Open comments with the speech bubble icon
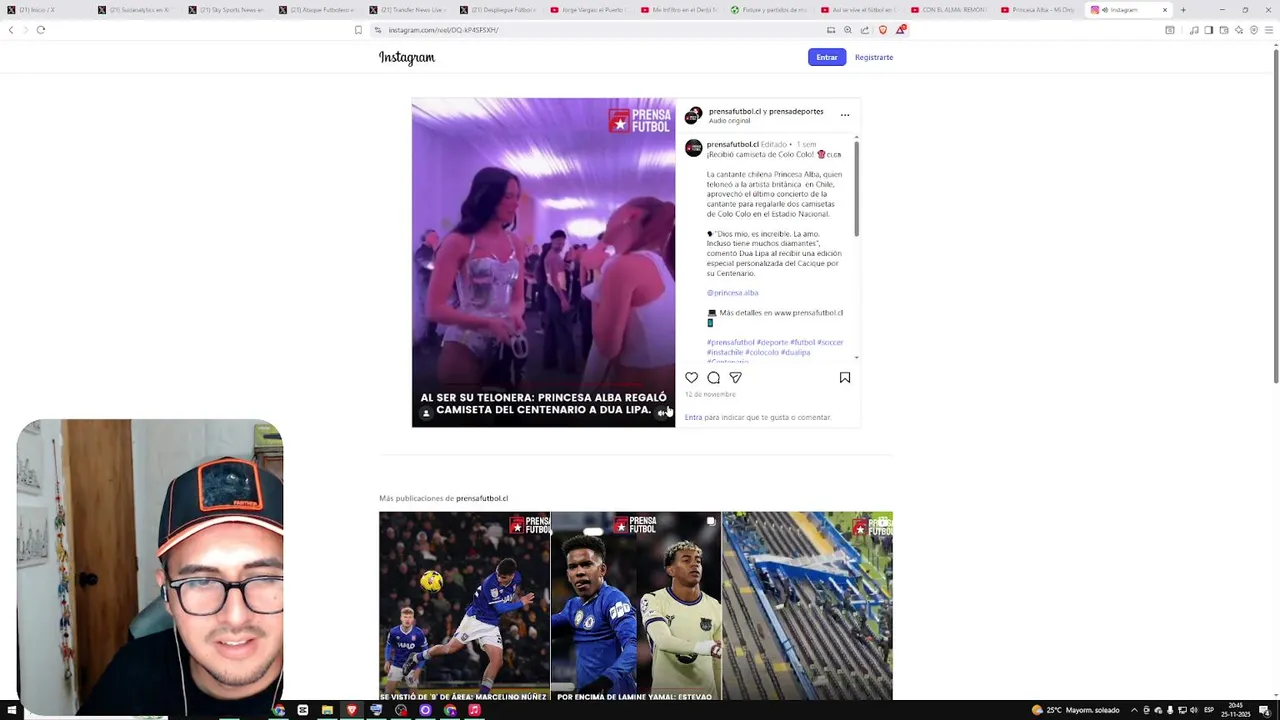Image resolution: width=1280 pixels, height=720 pixels. point(713,378)
